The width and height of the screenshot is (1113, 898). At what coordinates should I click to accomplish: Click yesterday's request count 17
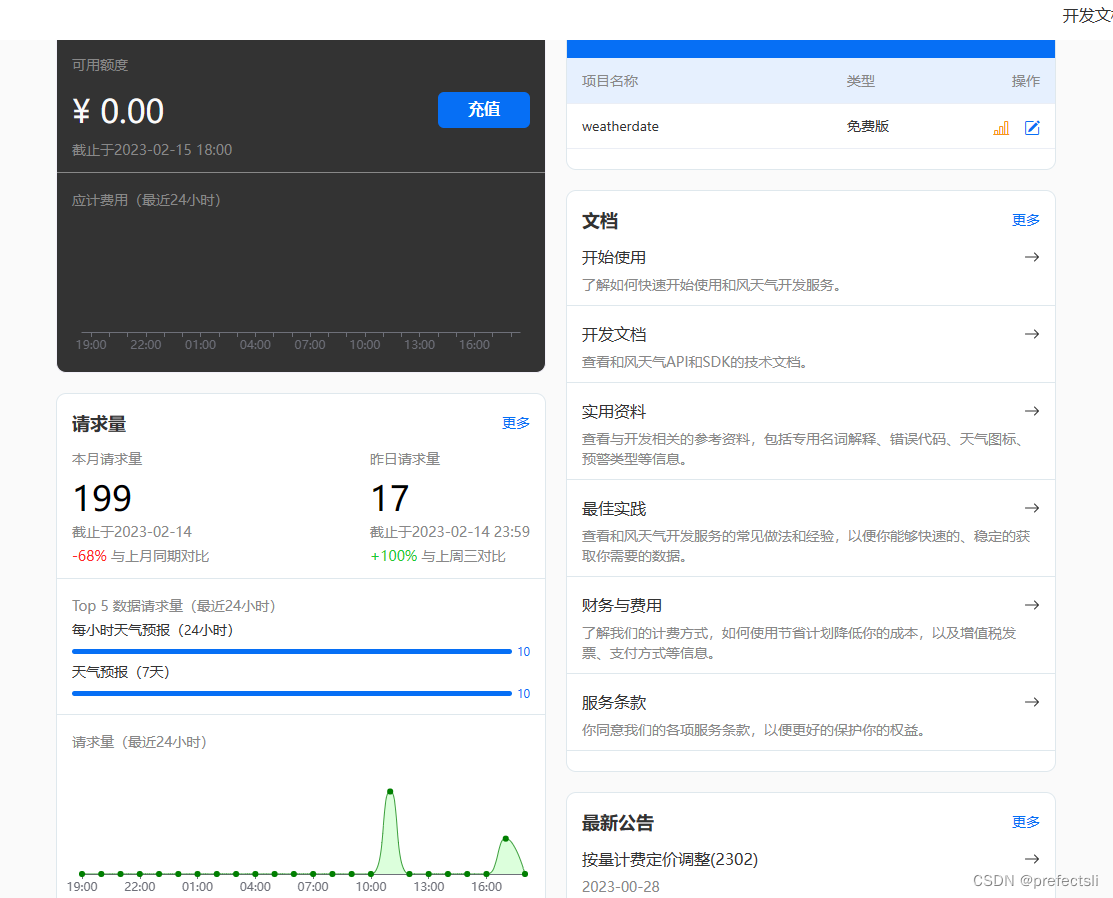(390, 498)
